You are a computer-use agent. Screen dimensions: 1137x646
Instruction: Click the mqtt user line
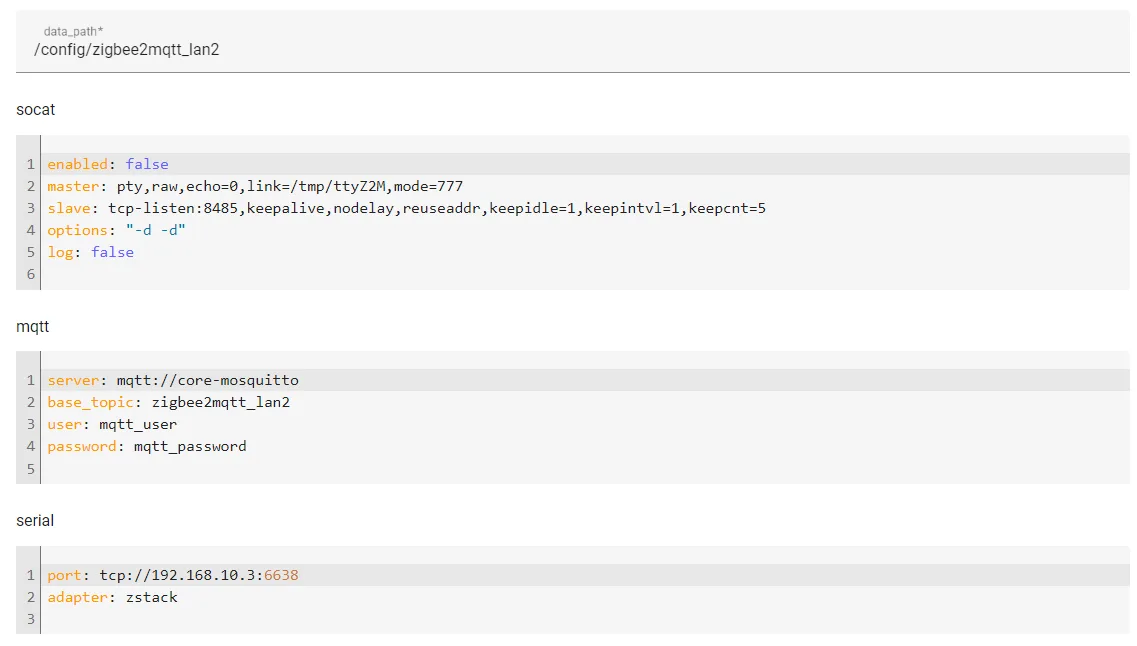(112, 424)
